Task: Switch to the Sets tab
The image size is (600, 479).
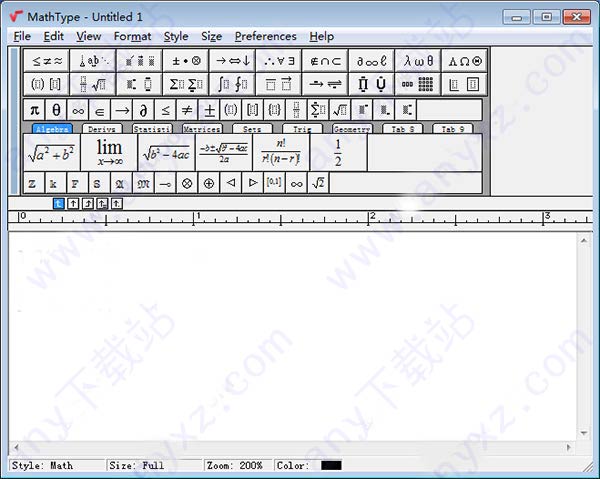Action: (x=252, y=129)
